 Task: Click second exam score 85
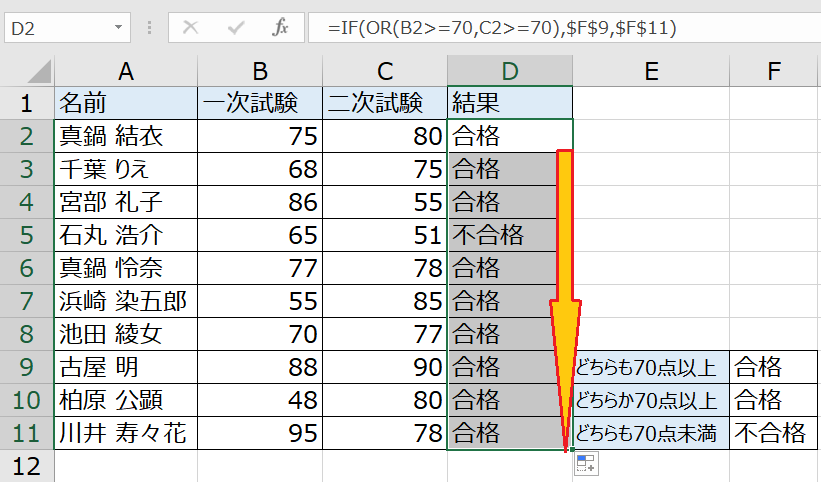coord(385,301)
